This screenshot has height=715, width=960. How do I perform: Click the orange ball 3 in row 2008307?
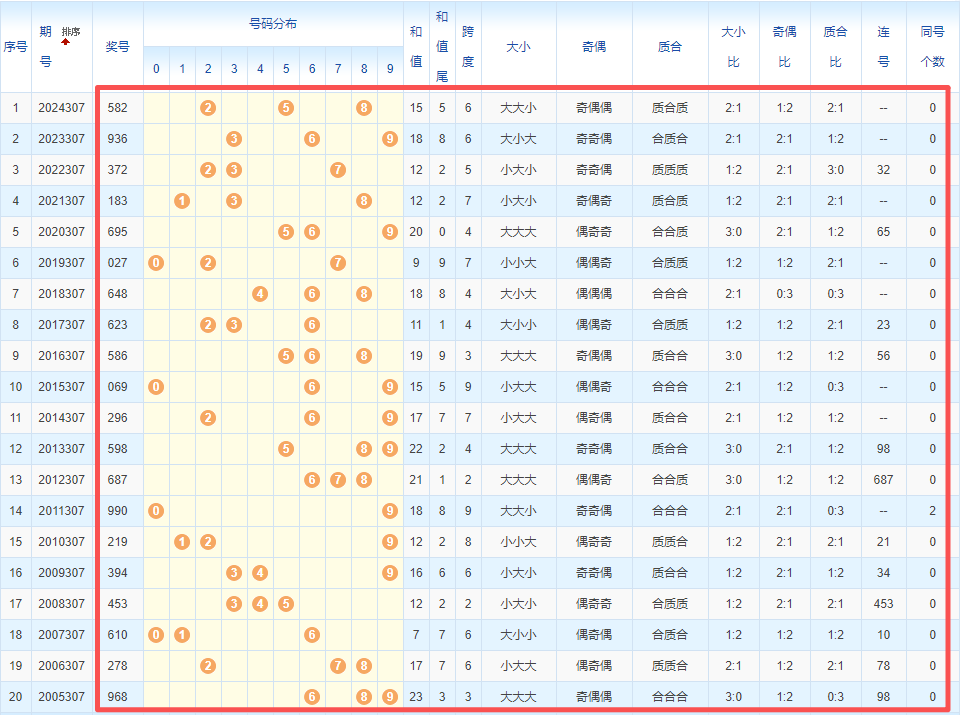pos(234,604)
